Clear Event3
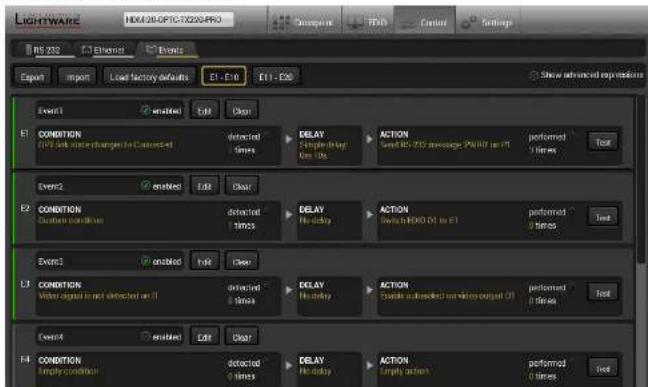 coord(241,262)
